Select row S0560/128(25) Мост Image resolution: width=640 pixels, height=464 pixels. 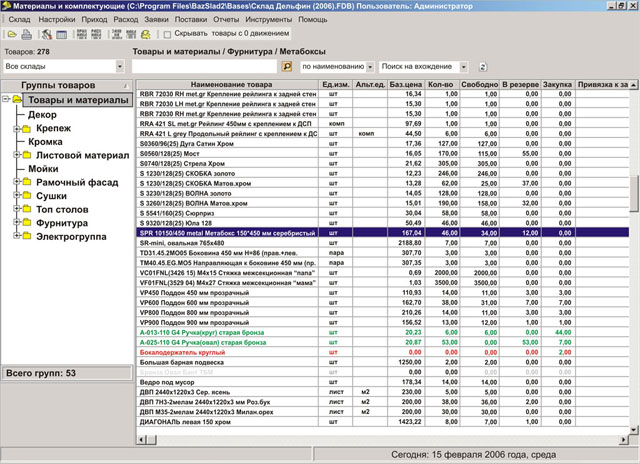[x=383, y=153]
